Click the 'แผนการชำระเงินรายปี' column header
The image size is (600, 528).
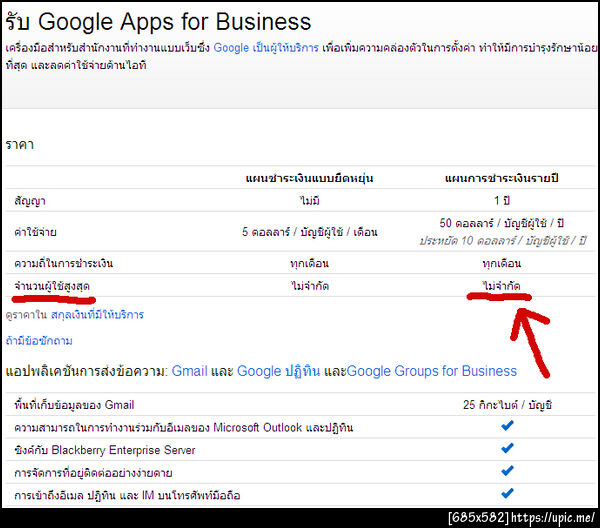pyautogui.click(x=501, y=178)
